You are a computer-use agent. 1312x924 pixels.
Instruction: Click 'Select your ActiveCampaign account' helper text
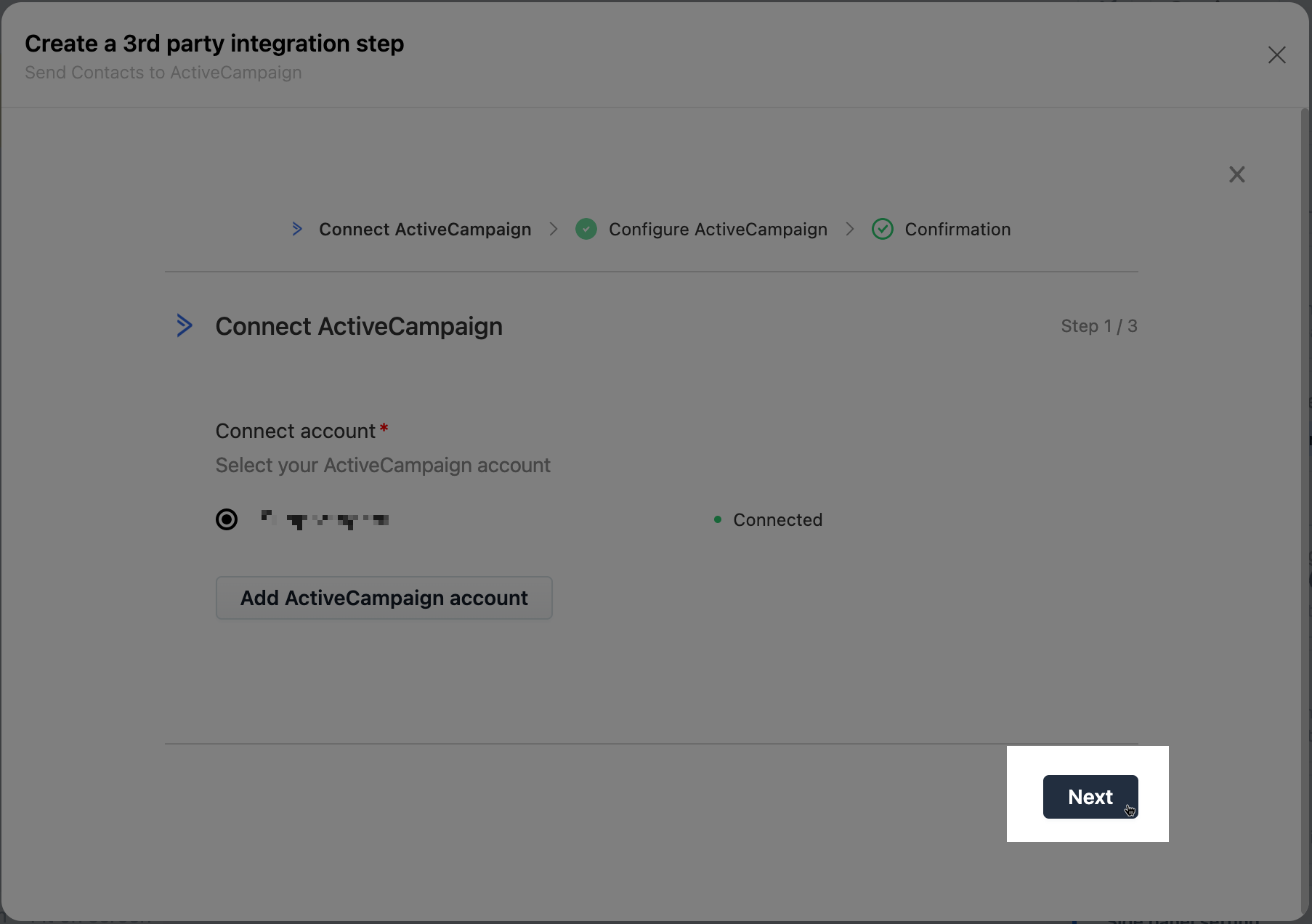point(383,466)
